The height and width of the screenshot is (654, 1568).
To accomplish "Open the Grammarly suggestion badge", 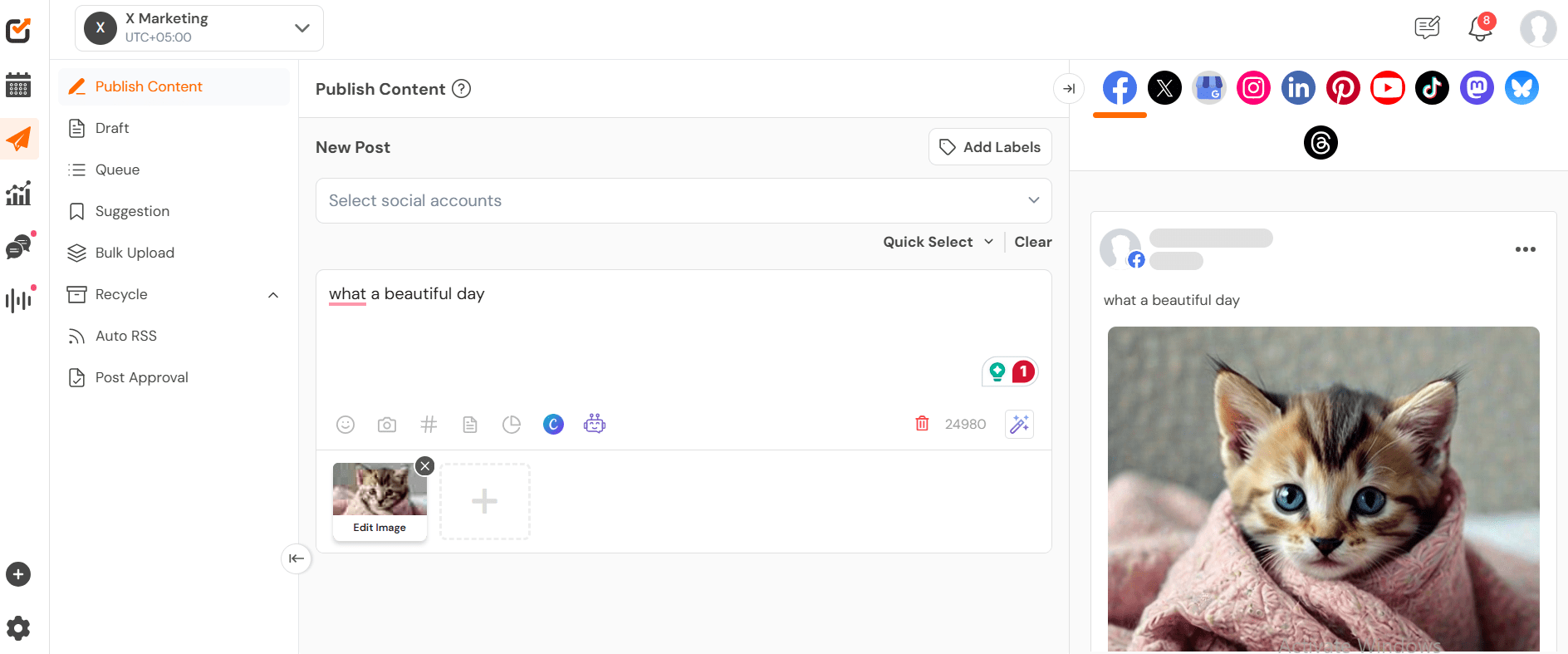I will [x=1010, y=371].
